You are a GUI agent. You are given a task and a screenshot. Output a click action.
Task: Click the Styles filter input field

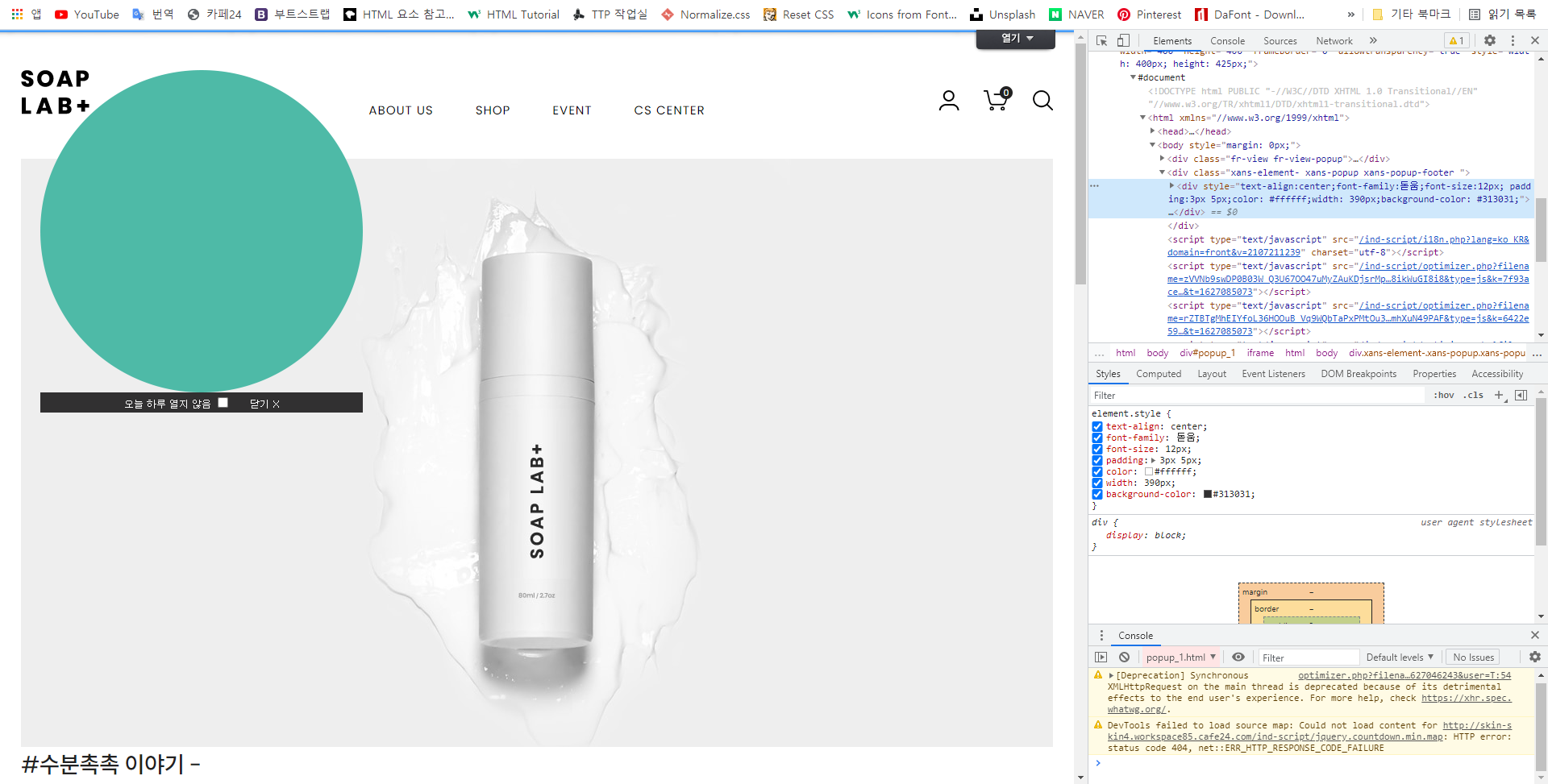click(x=1258, y=396)
